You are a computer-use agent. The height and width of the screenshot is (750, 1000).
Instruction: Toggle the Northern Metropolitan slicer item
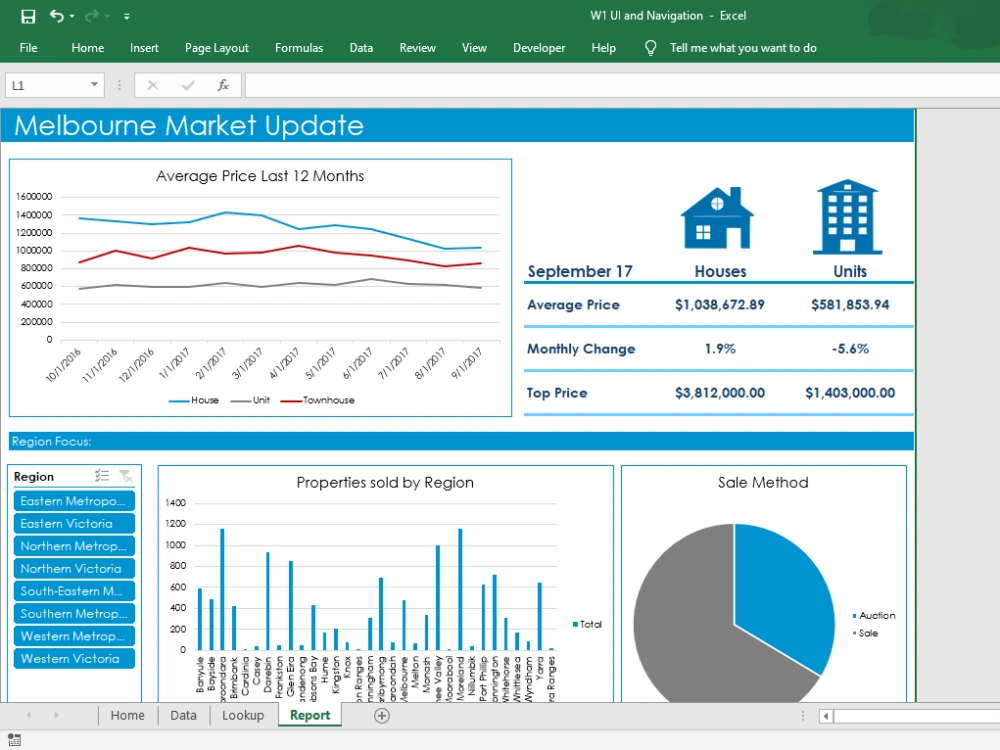(x=74, y=546)
